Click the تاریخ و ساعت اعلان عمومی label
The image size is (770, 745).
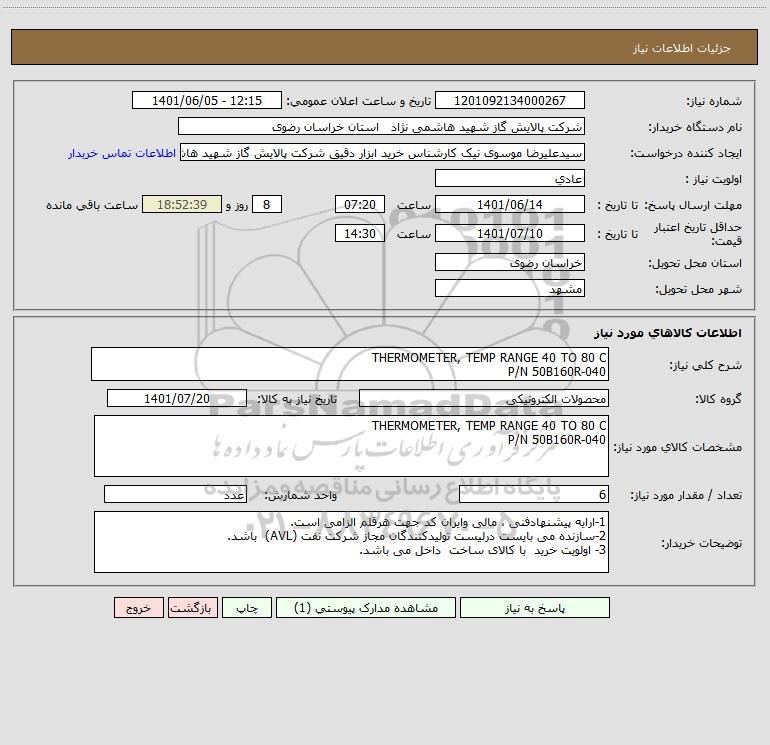tap(358, 101)
